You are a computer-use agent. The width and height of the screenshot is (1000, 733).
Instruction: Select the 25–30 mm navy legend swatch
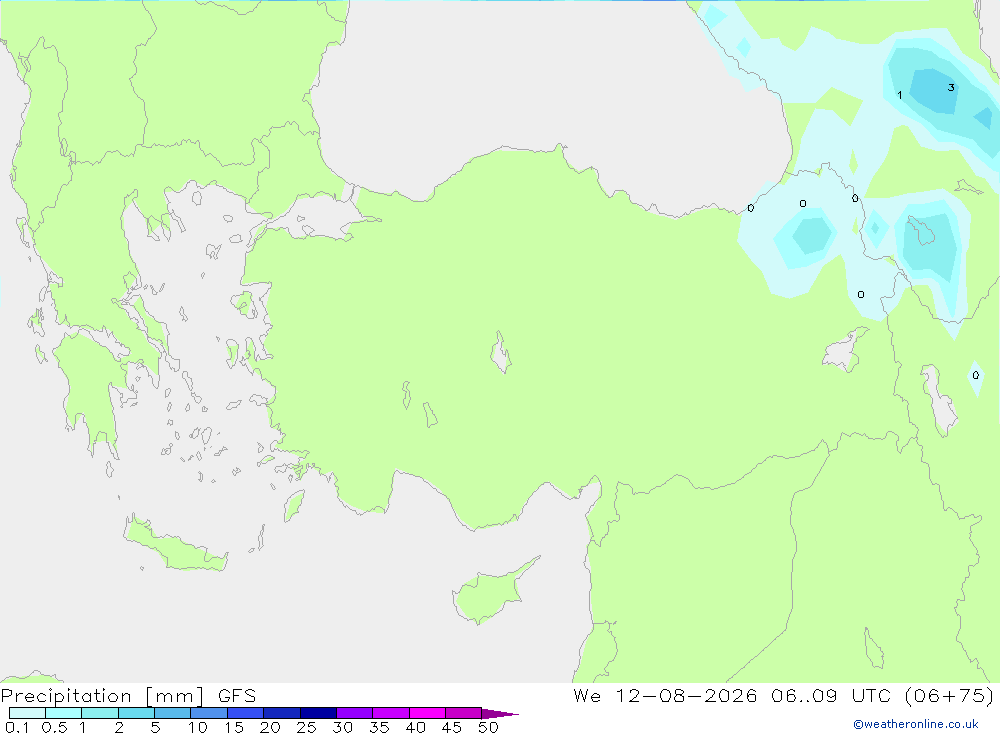point(318,713)
